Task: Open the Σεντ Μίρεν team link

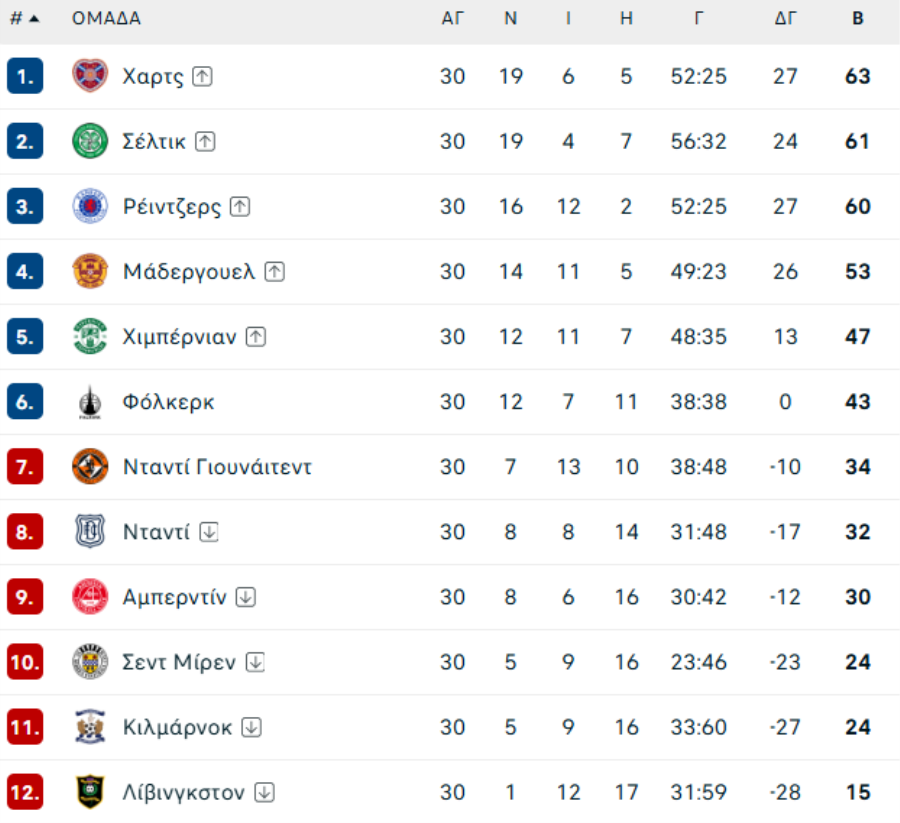Action: 179,662
